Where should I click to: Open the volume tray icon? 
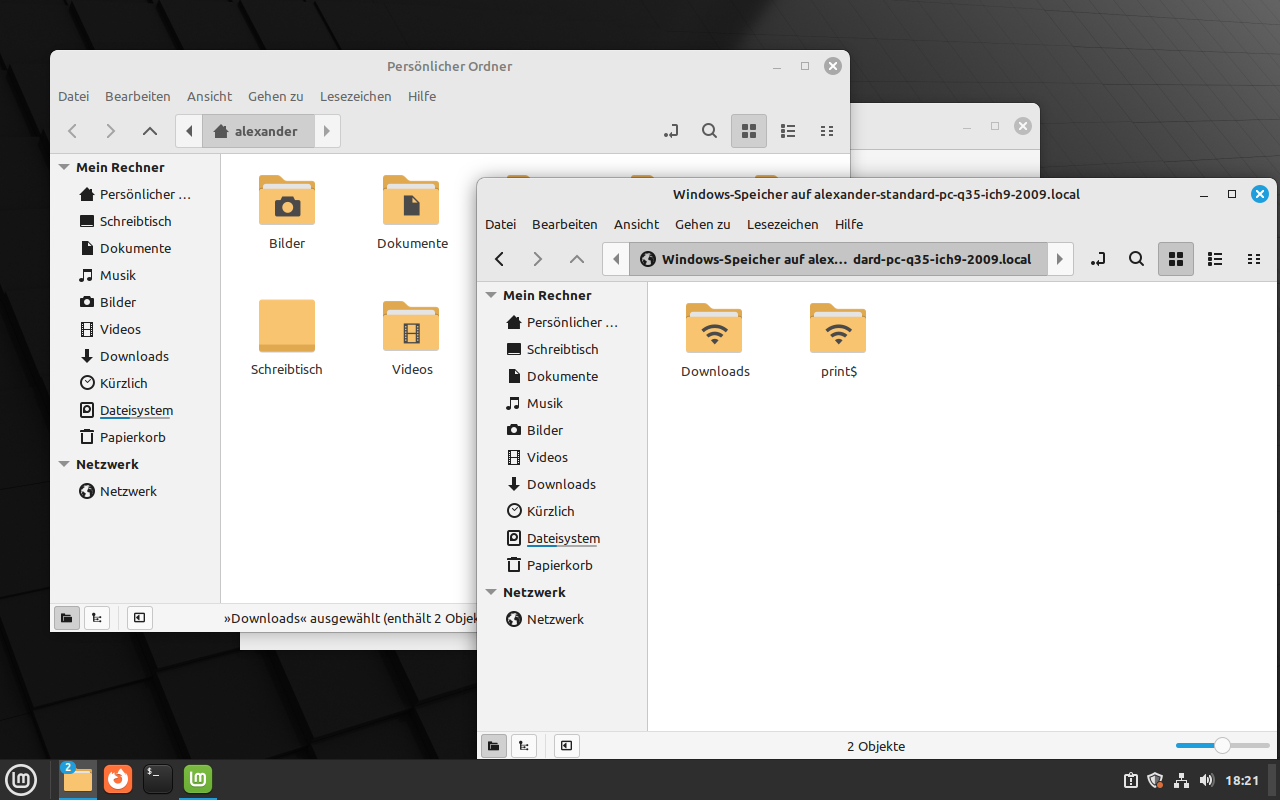tap(1206, 780)
